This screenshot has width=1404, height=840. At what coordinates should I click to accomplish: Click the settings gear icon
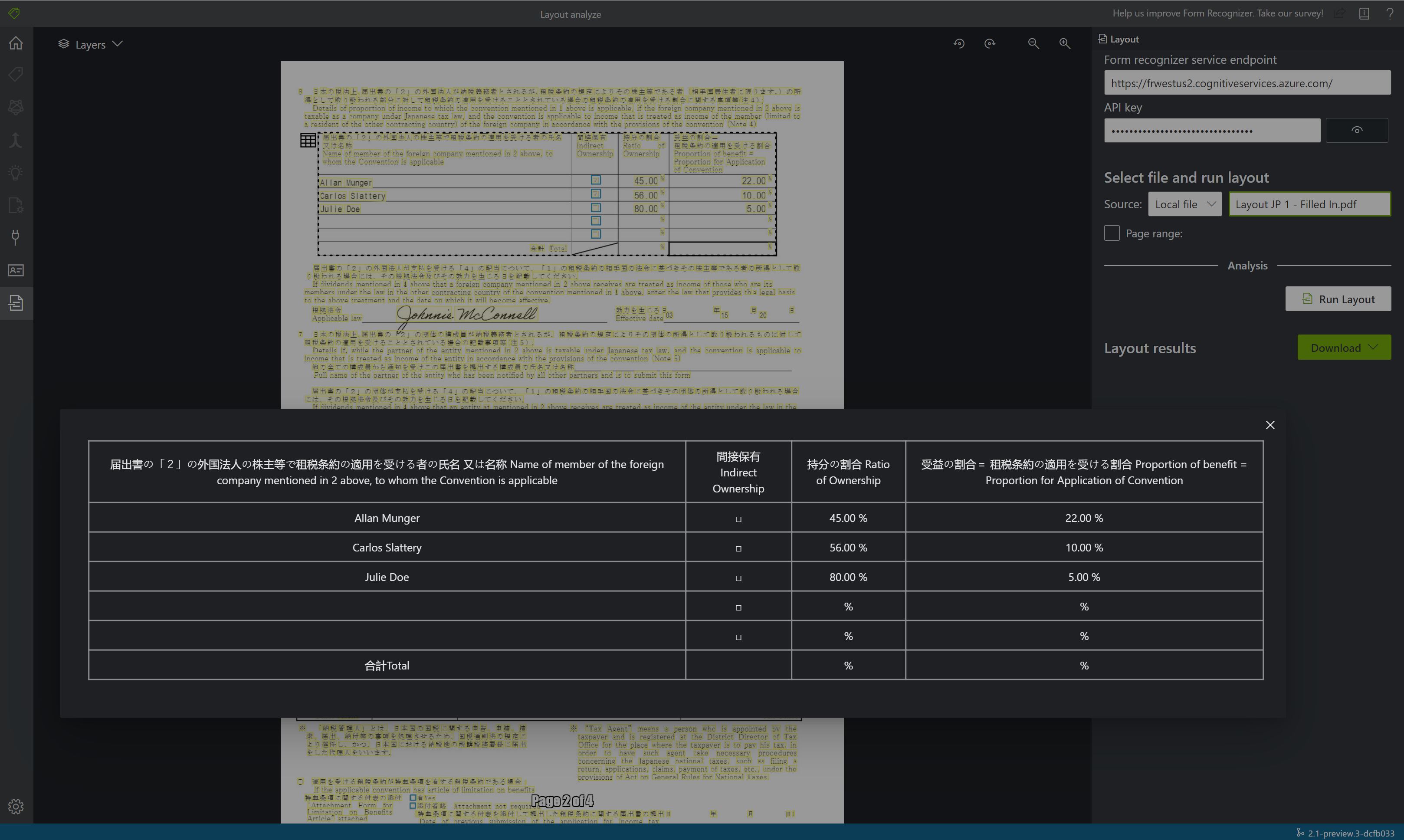point(16,807)
